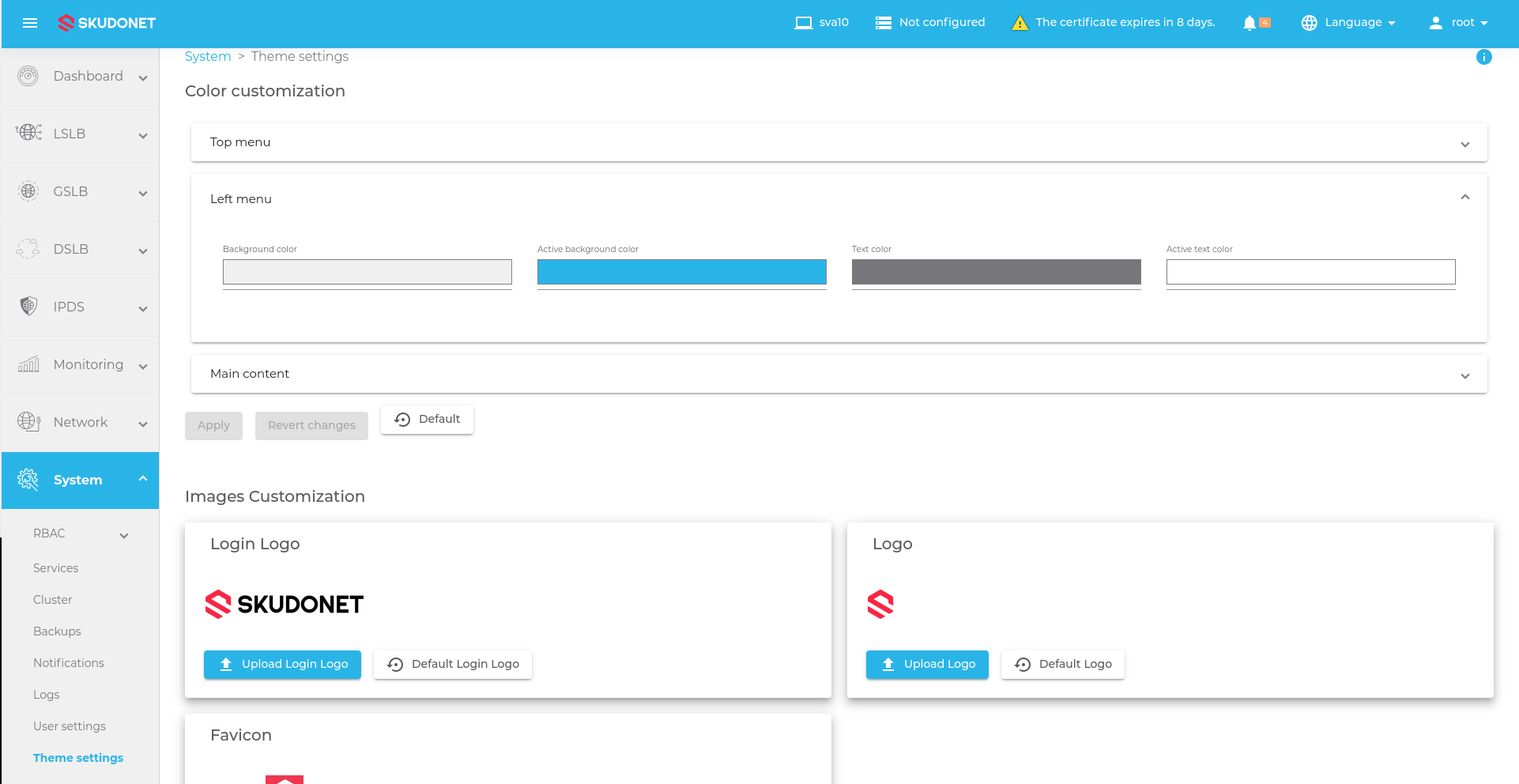The width and height of the screenshot is (1519, 784).
Task: Open the root user dropdown
Action: (1459, 23)
